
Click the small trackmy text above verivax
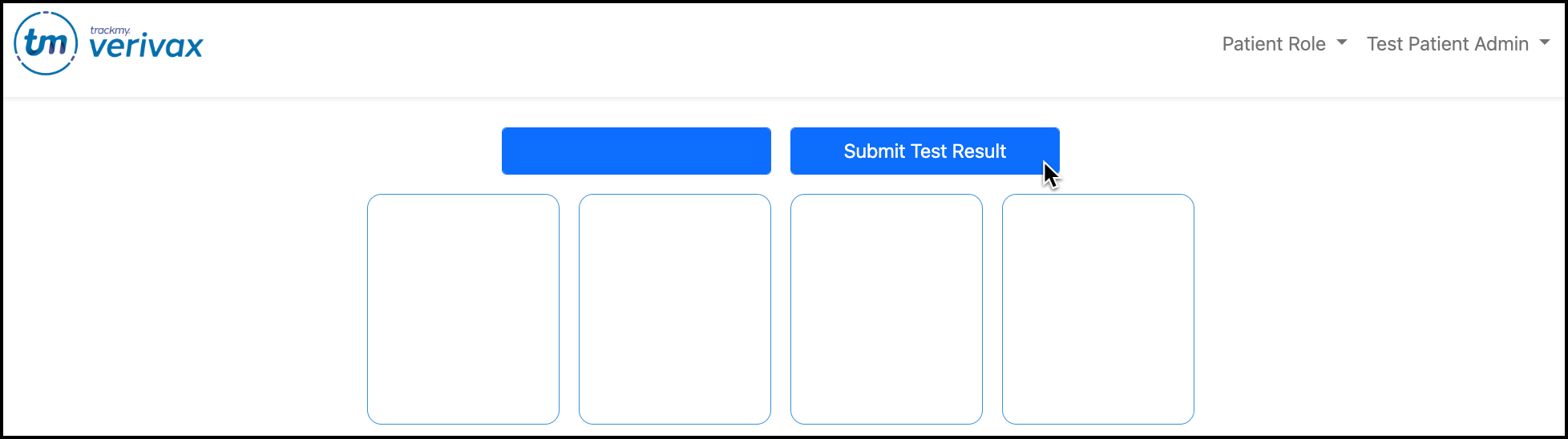point(110,30)
